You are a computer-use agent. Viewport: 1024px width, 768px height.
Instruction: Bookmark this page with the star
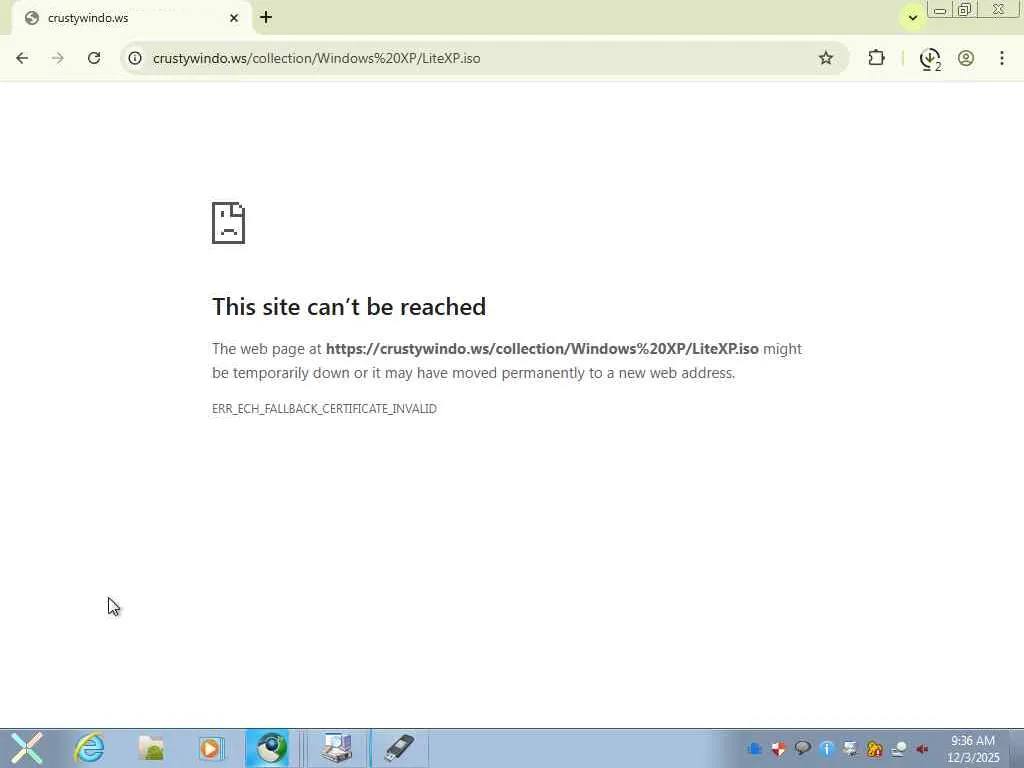(825, 58)
